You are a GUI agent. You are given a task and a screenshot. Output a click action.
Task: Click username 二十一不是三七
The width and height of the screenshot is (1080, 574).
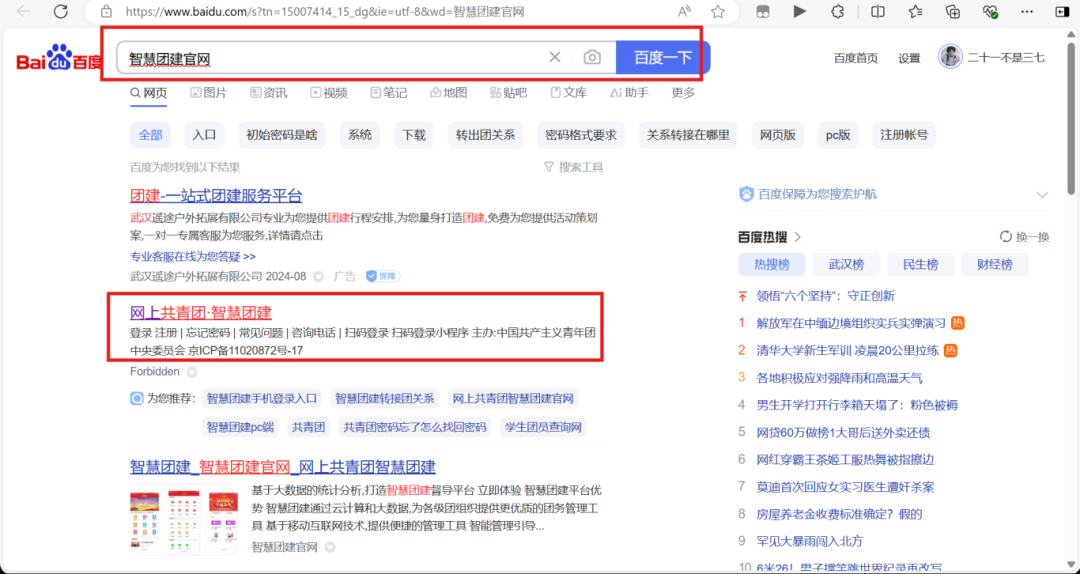pos(1006,58)
